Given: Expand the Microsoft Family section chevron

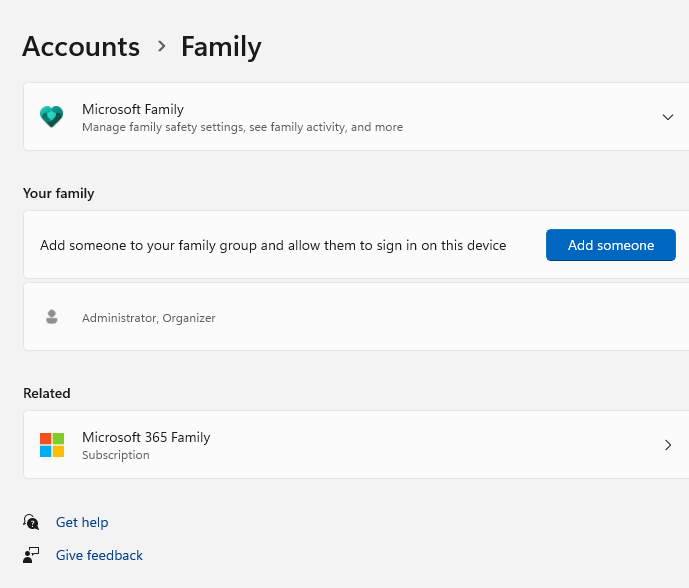Looking at the screenshot, I should point(668,117).
